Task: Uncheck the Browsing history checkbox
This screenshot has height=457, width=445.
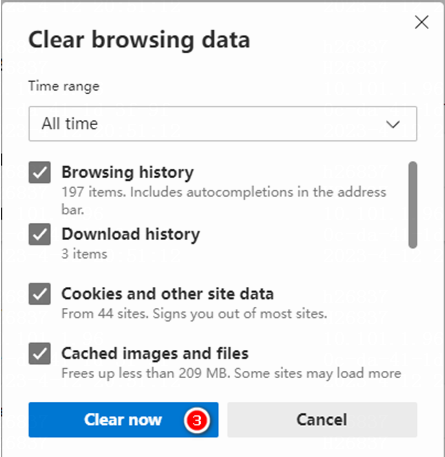Action: [40, 172]
